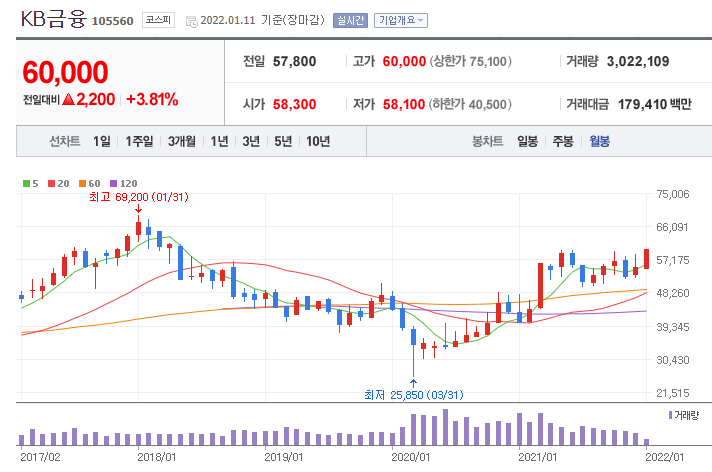The width and height of the screenshot is (712, 472).
Task: Click the 최고 69,200 (01/31) label
Action: tap(139, 197)
